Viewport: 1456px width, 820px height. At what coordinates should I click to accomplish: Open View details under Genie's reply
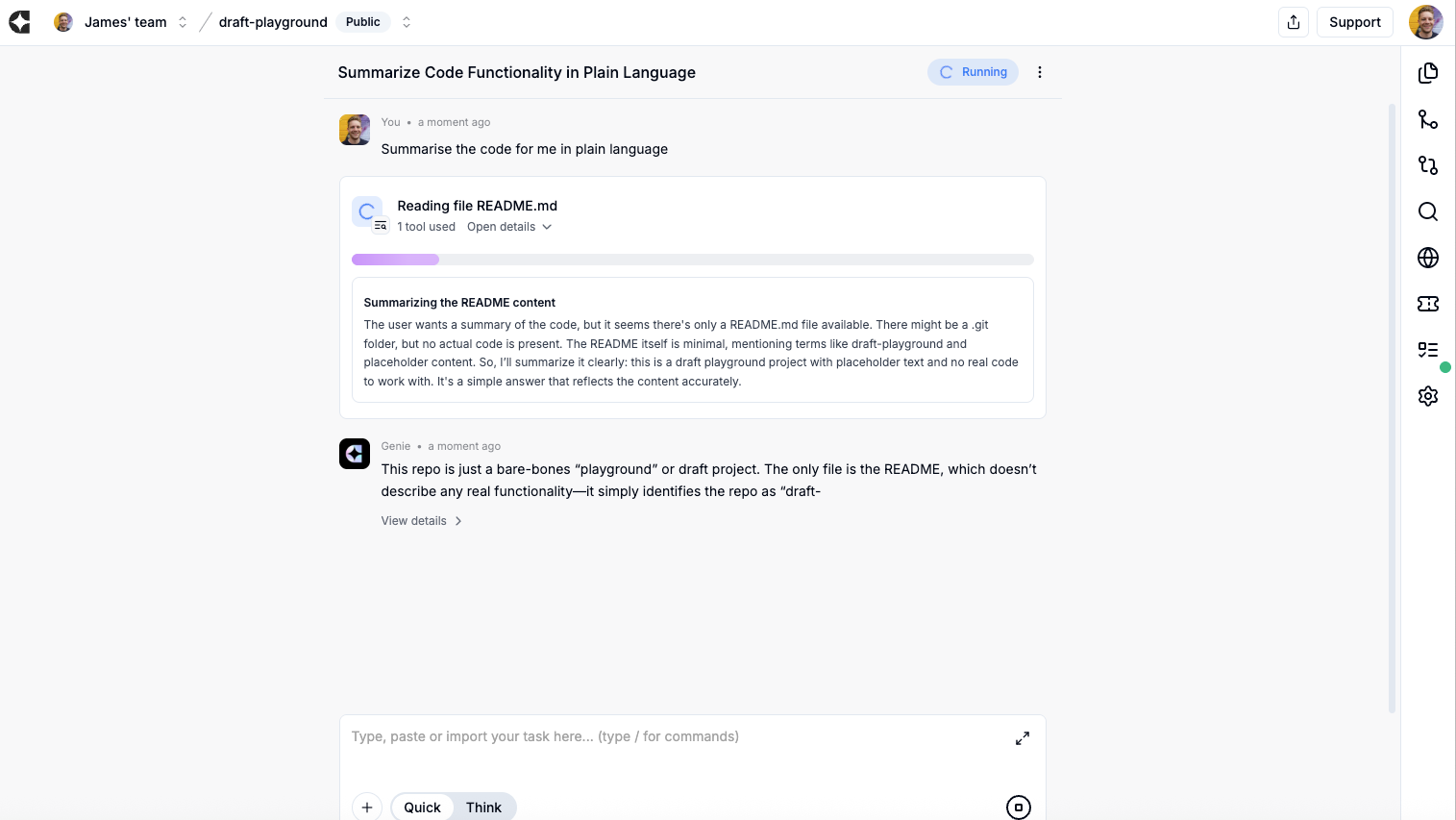tap(421, 521)
